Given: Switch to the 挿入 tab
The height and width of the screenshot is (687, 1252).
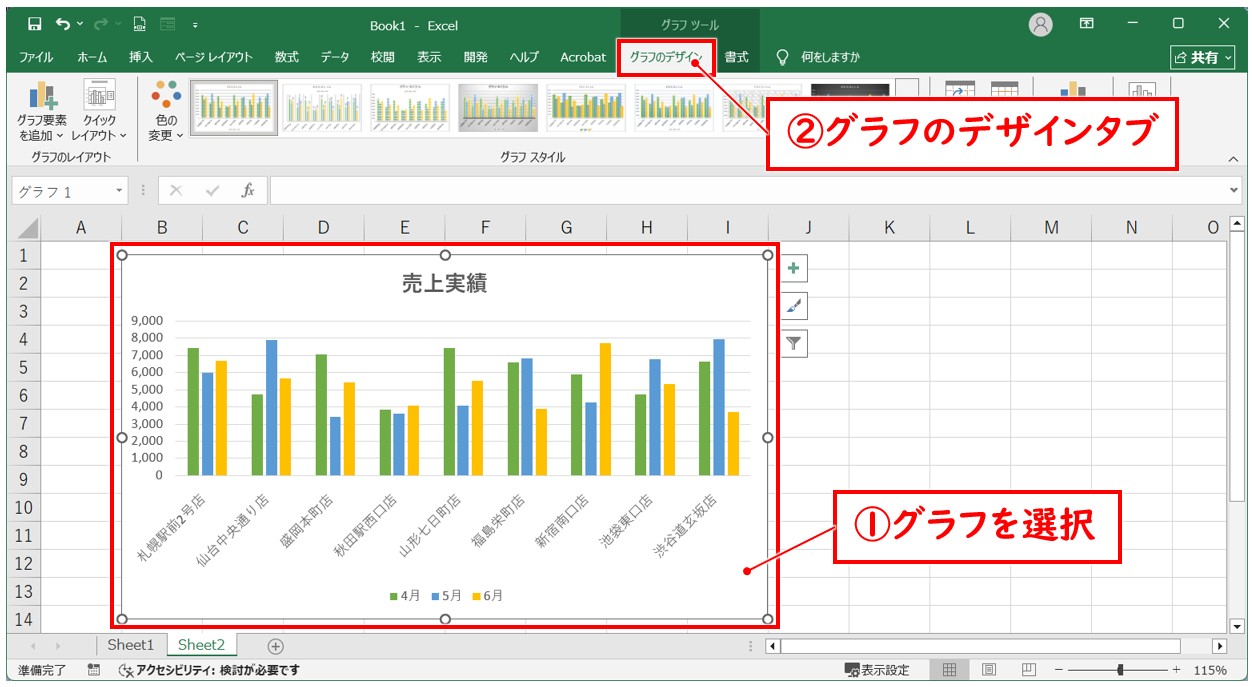Looking at the screenshot, I should tap(141, 57).
